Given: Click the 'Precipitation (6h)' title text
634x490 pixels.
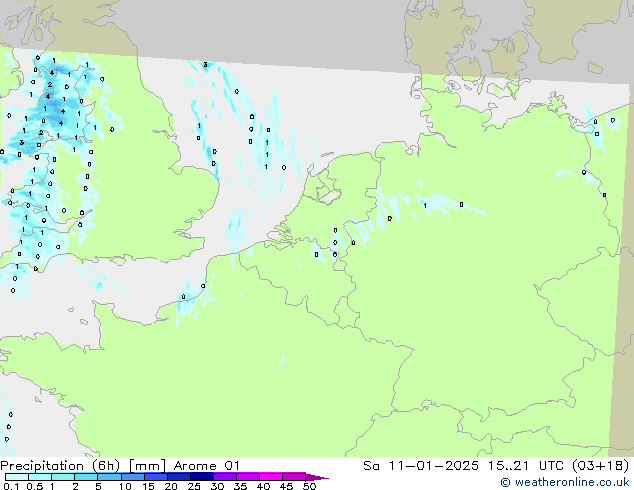Looking at the screenshot, I should [x=60, y=466].
